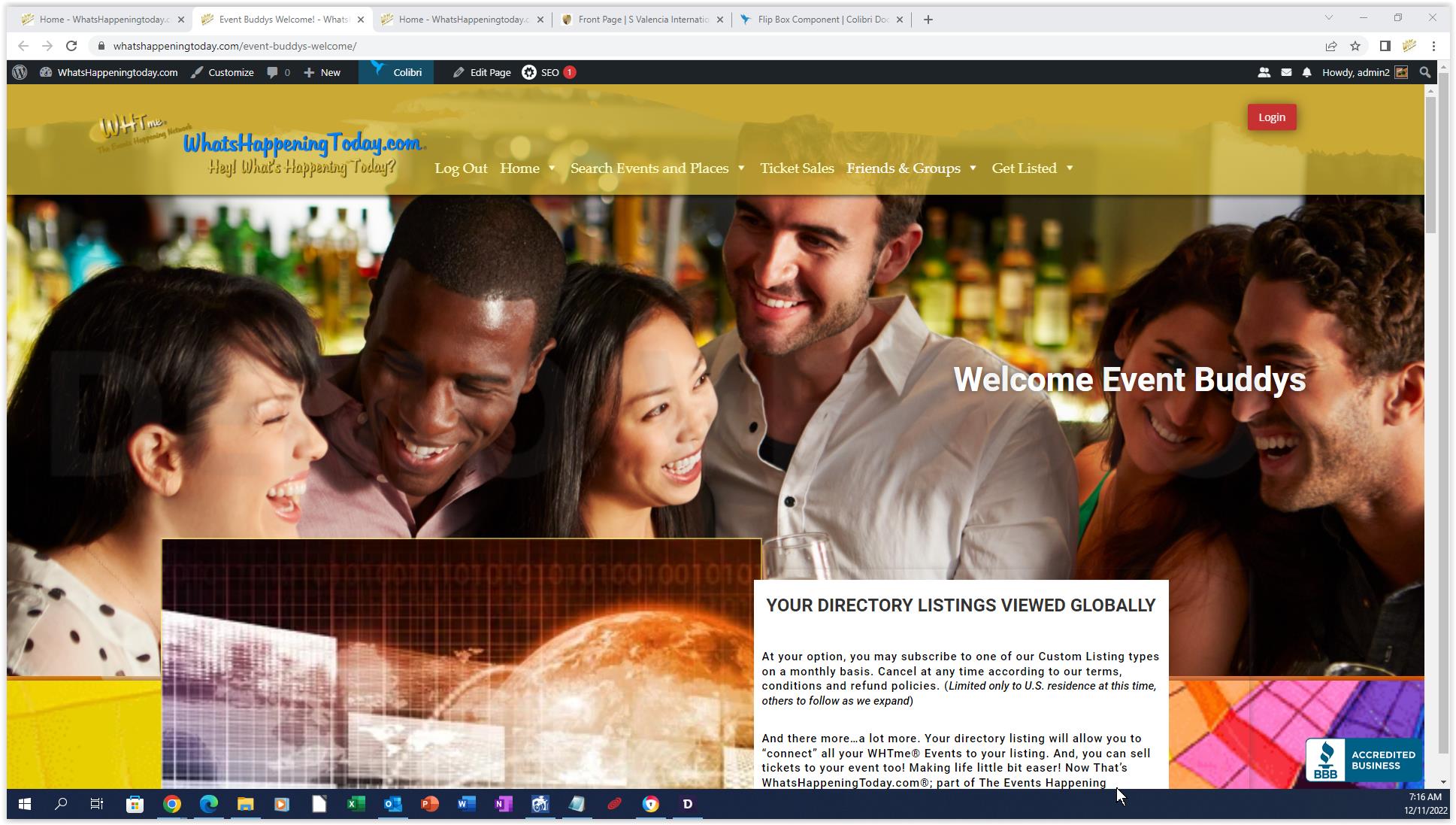Click the browser back arrow
Viewport: 1456px width, 825px height.
tap(23, 46)
